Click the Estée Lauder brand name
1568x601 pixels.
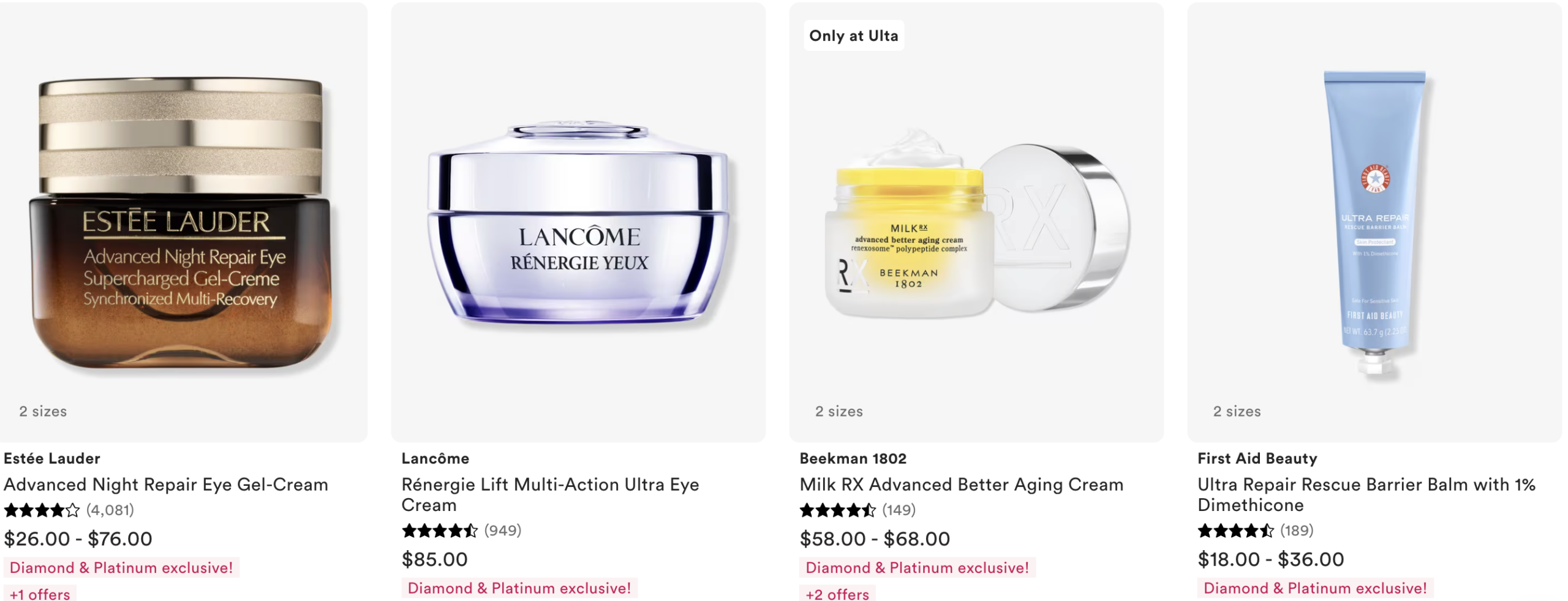point(52,458)
